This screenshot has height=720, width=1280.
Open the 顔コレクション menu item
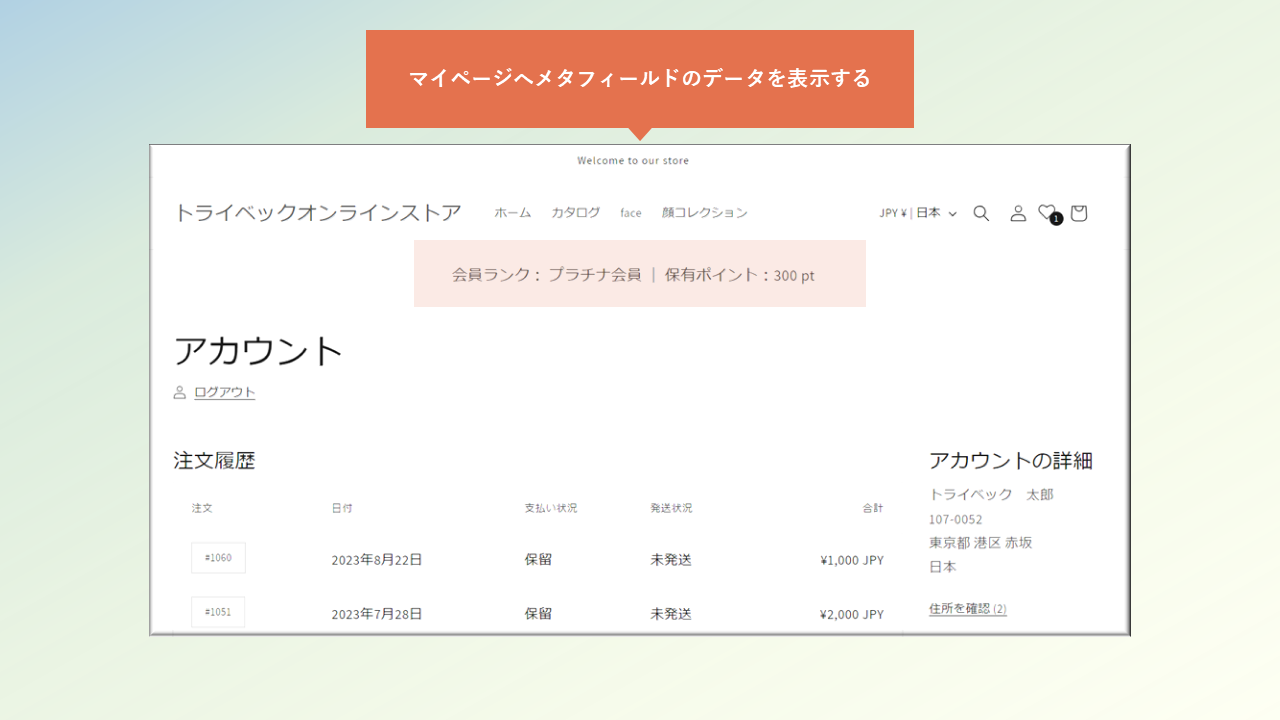pos(704,213)
